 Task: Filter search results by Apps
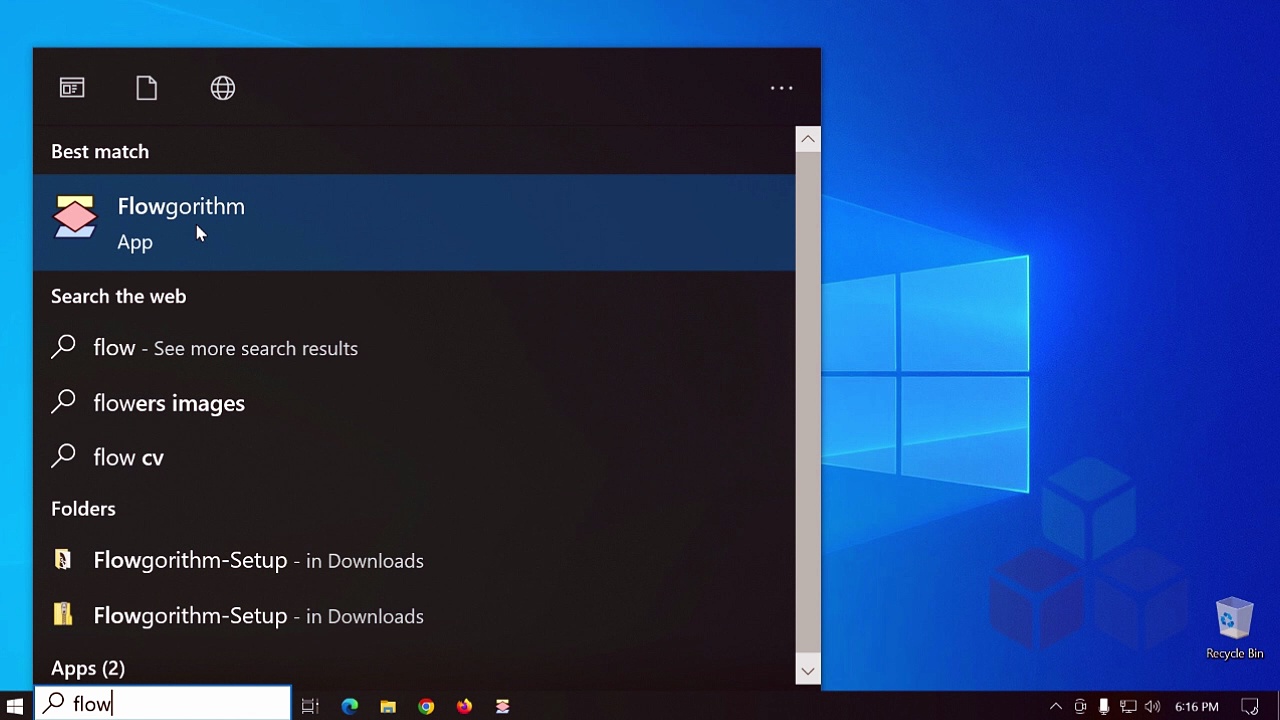(72, 88)
